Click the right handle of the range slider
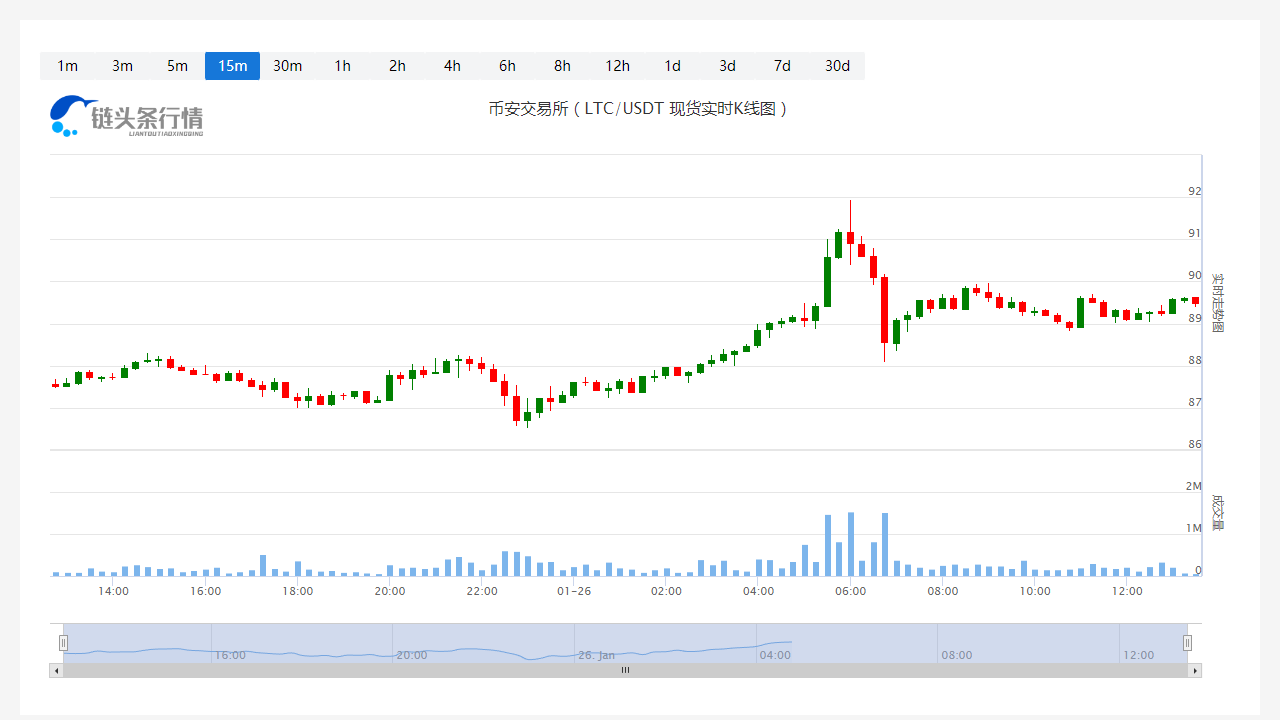Screen dimensions: 1280x720 point(1187,643)
